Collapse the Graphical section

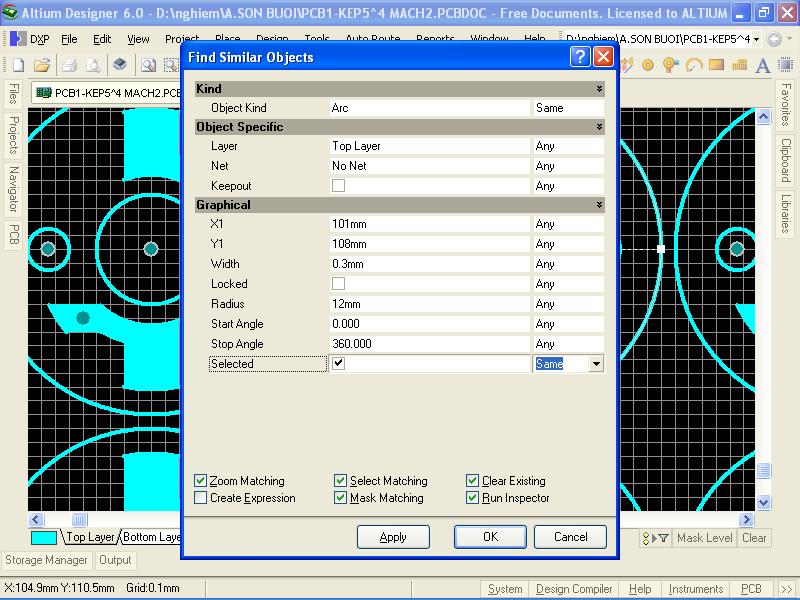click(599, 205)
